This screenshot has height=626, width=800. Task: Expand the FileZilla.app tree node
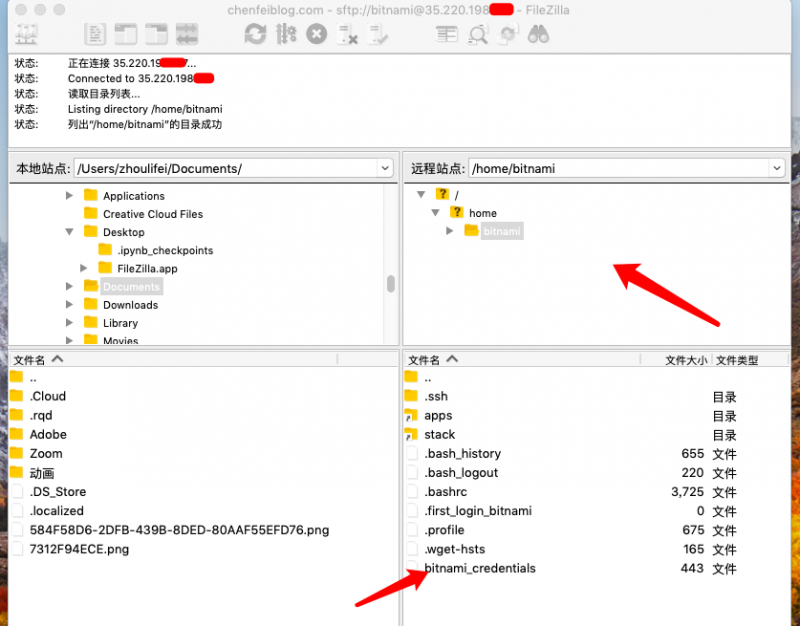(84, 268)
